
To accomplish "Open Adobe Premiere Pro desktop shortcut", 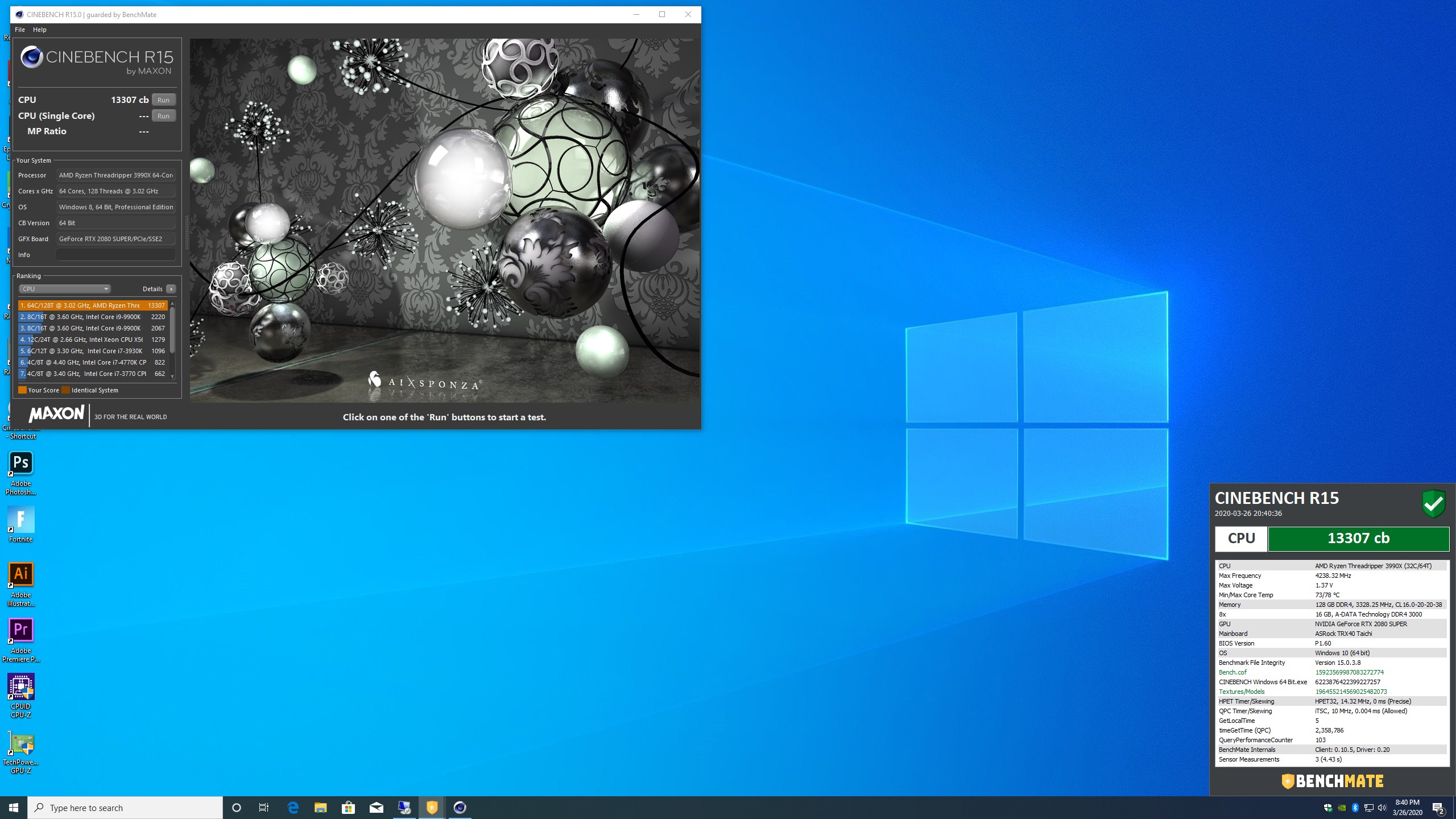I will (21, 640).
